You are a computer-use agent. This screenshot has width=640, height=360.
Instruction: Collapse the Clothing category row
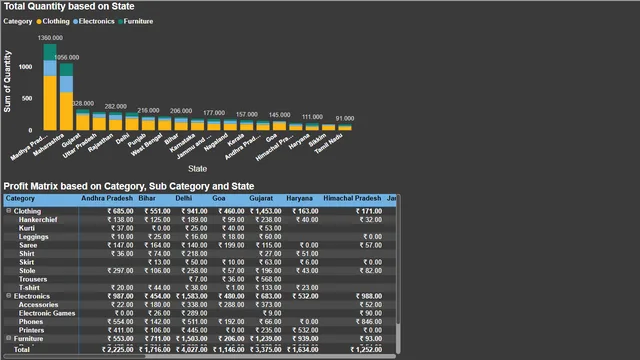[x=9, y=211]
